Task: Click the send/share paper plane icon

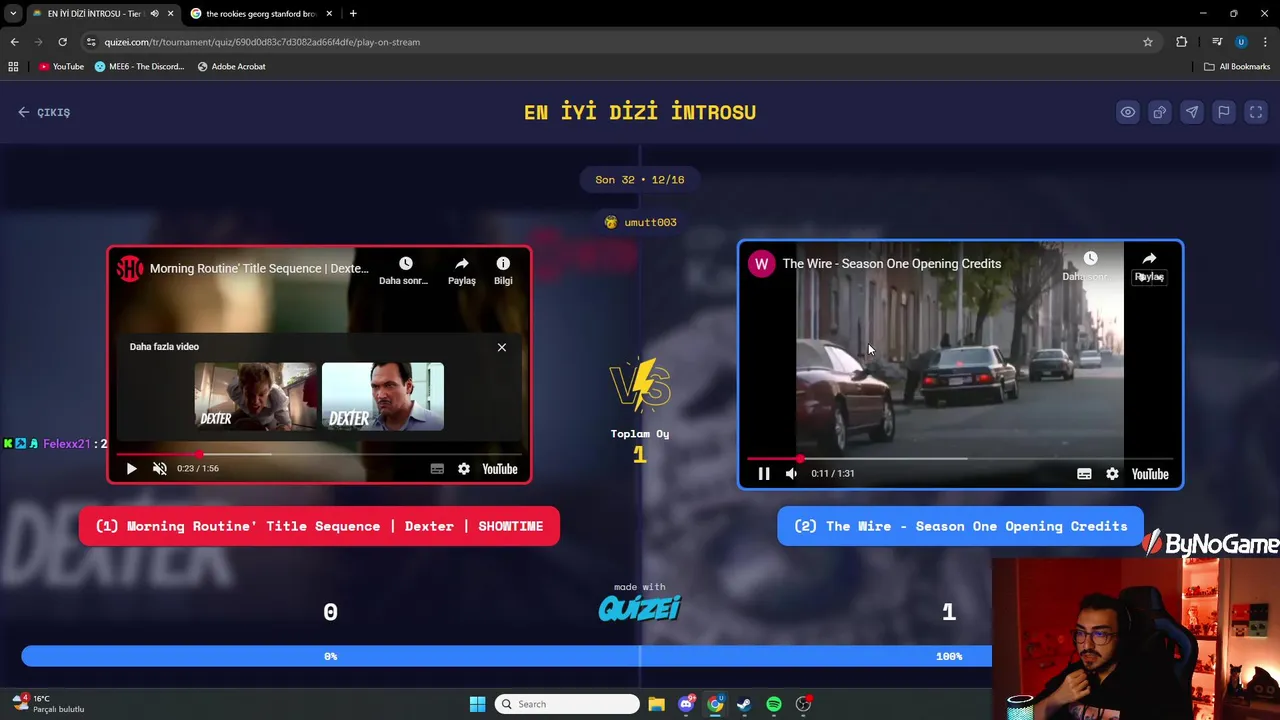Action: [x=1191, y=112]
